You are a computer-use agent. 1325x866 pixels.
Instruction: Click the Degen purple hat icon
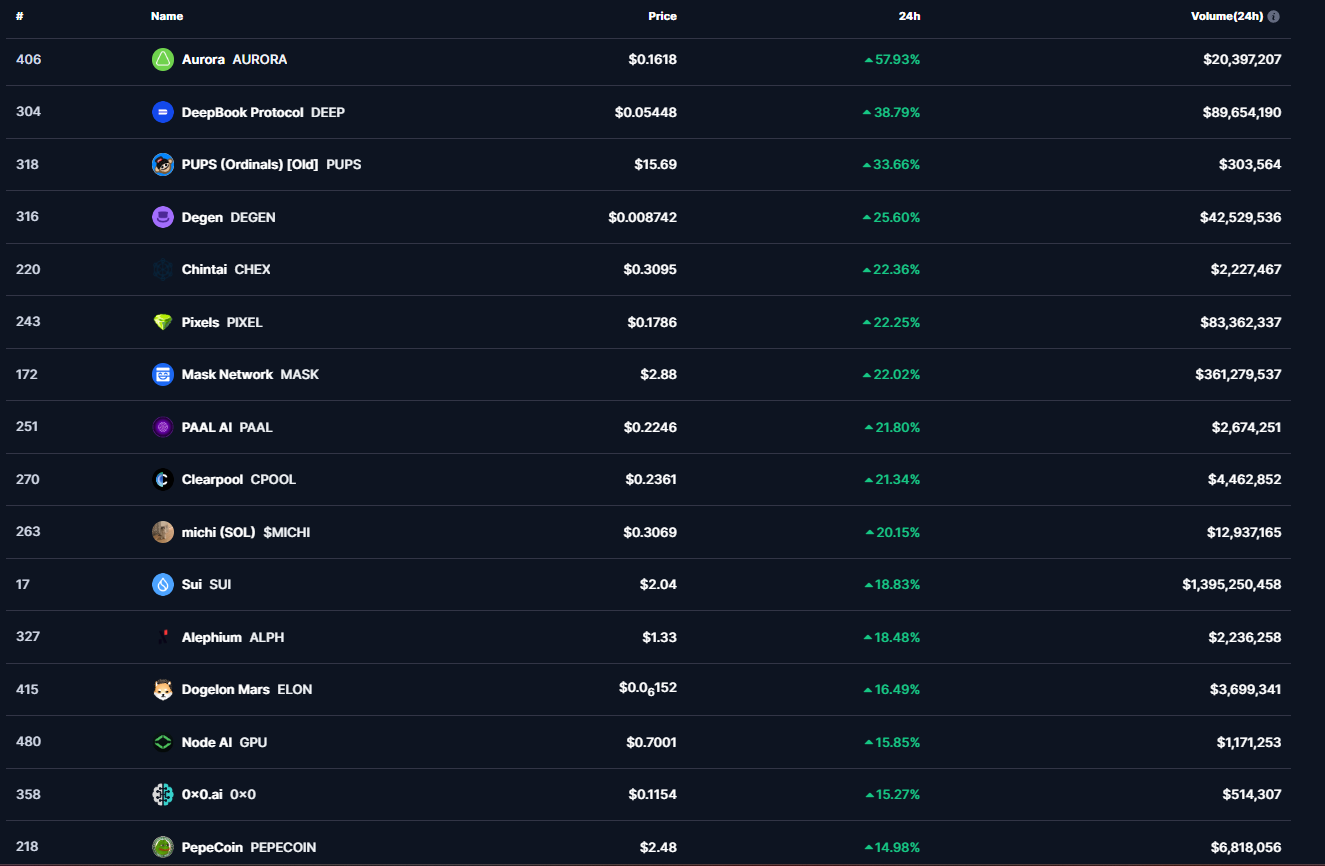[x=162, y=217]
